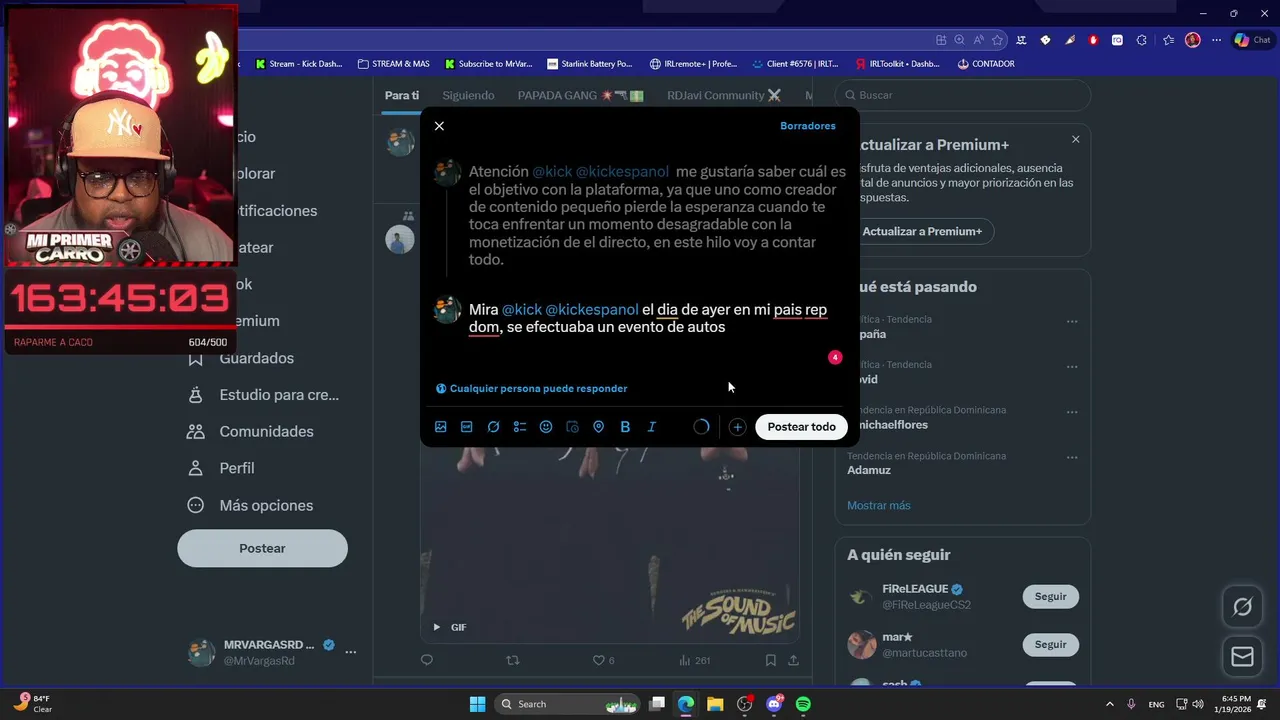Bookmark the post below composer
Image resolution: width=1280 pixels, height=720 pixels.
click(770, 660)
